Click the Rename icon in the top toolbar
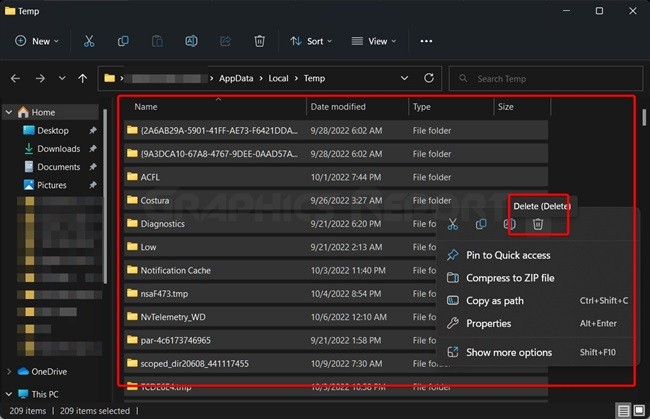This screenshot has height=419, width=650. (191, 41)
